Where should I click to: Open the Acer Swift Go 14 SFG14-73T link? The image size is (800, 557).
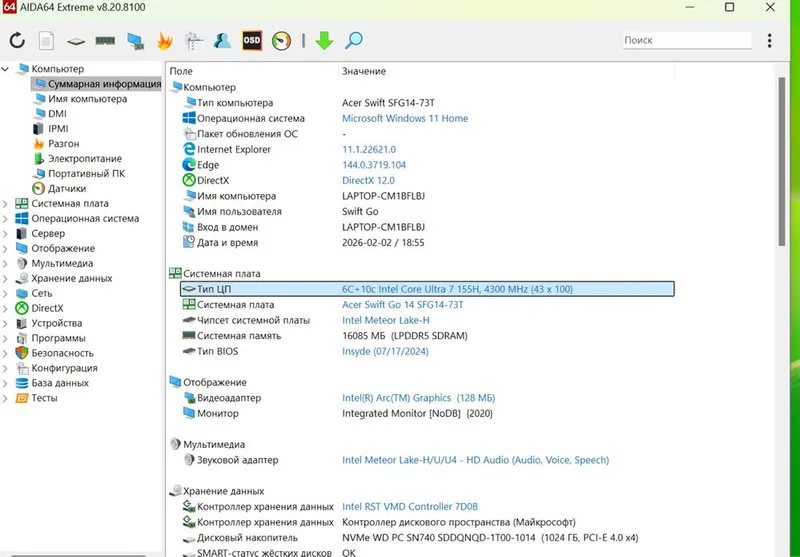403,305
